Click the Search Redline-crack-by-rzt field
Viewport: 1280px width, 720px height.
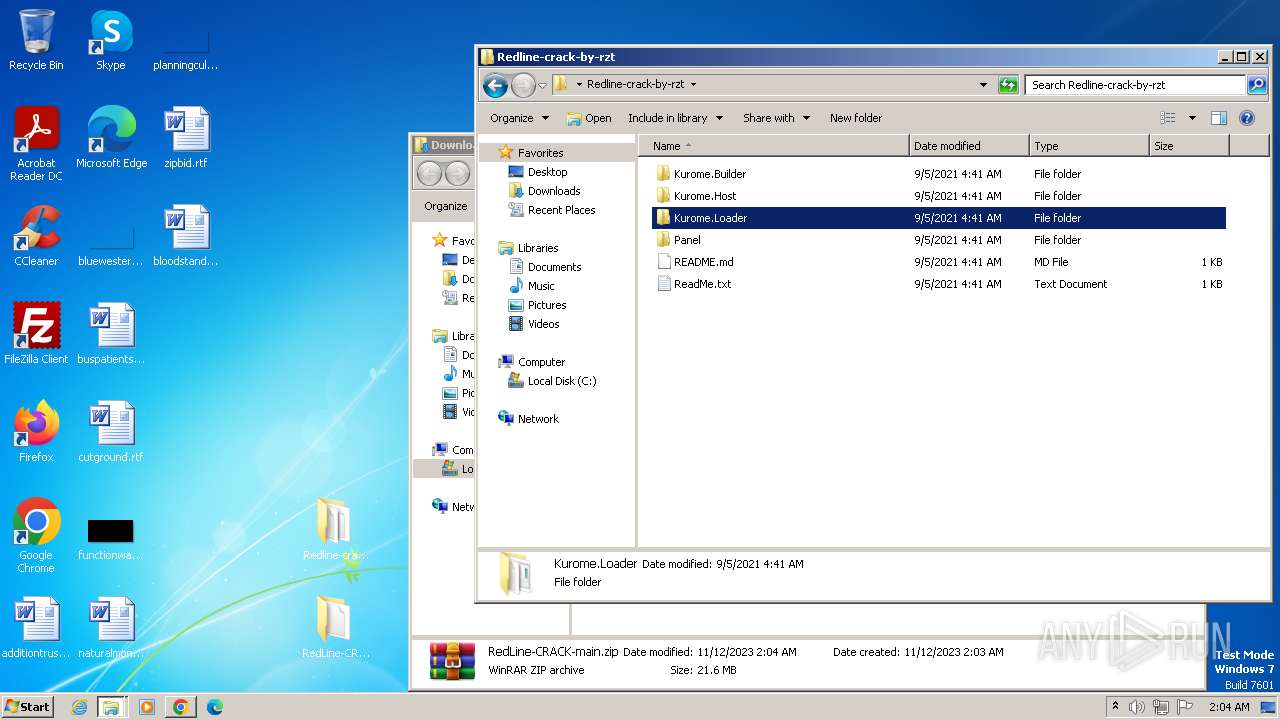1136,85
